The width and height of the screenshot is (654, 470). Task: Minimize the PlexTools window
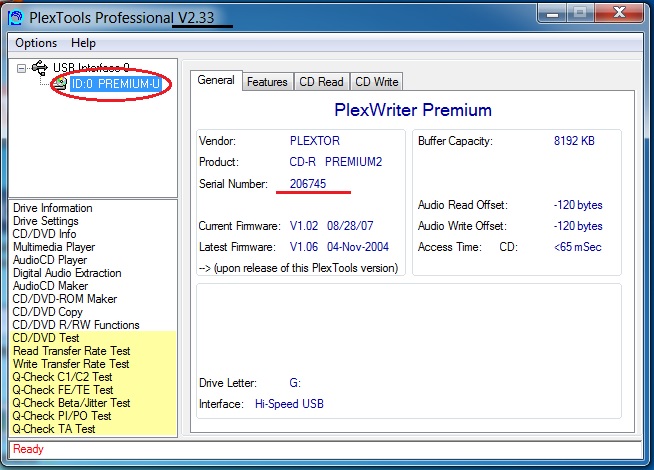click(552, 14)
